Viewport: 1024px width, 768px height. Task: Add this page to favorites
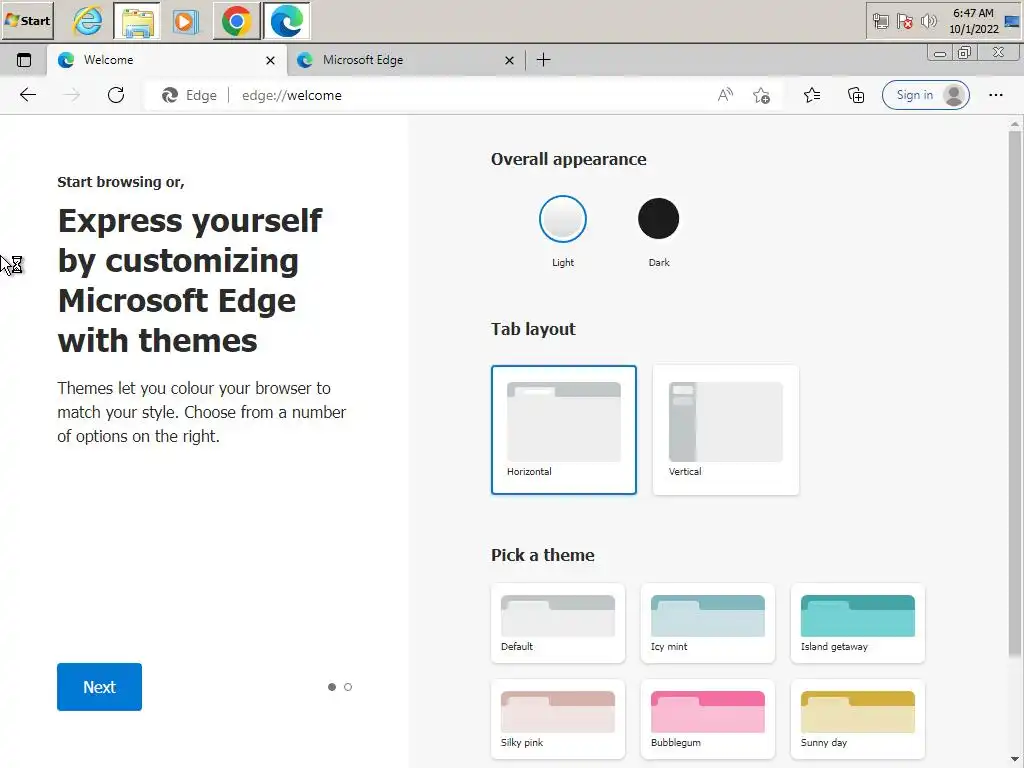point(761,95)
